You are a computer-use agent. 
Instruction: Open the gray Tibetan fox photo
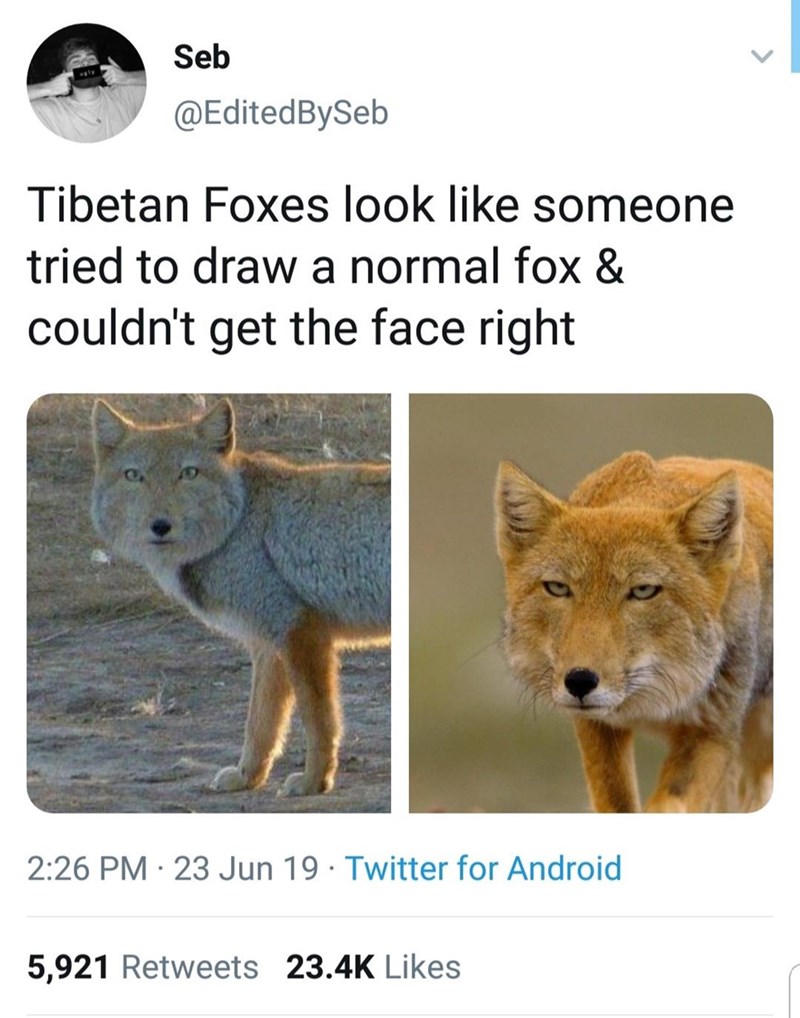point(208,602)
